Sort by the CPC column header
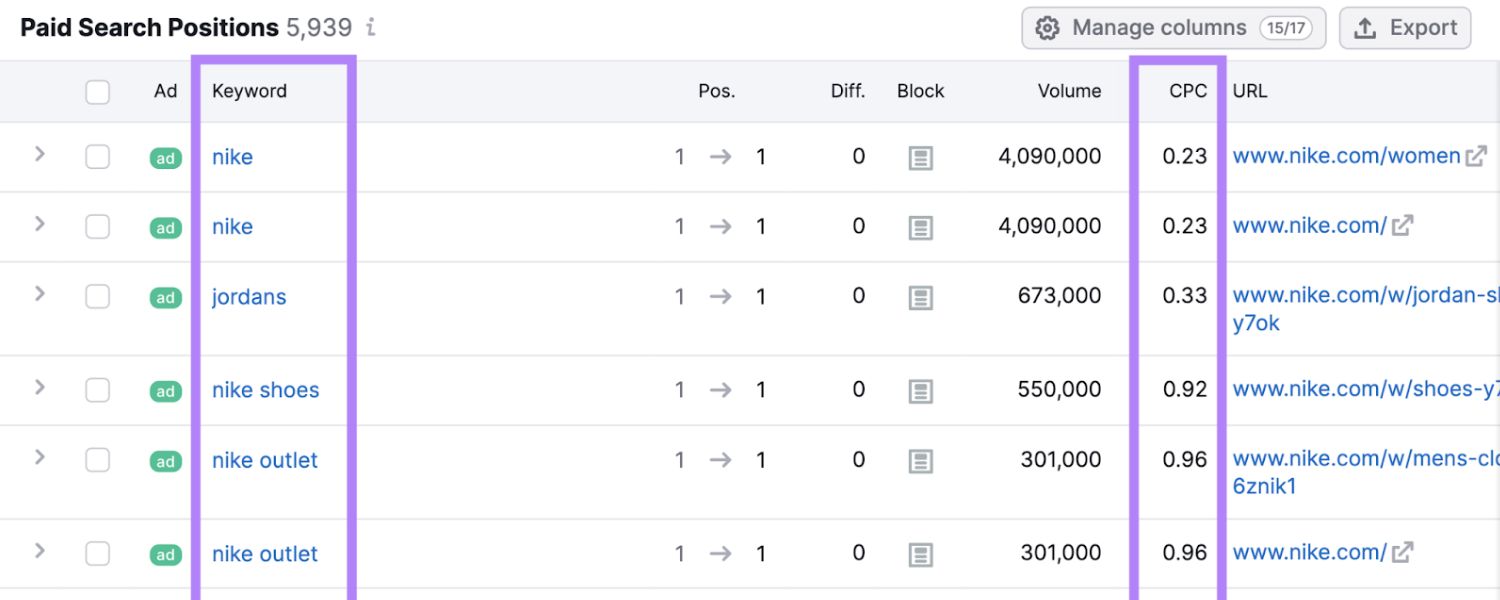The image size is (1500, 600). tap(1187, 91)
